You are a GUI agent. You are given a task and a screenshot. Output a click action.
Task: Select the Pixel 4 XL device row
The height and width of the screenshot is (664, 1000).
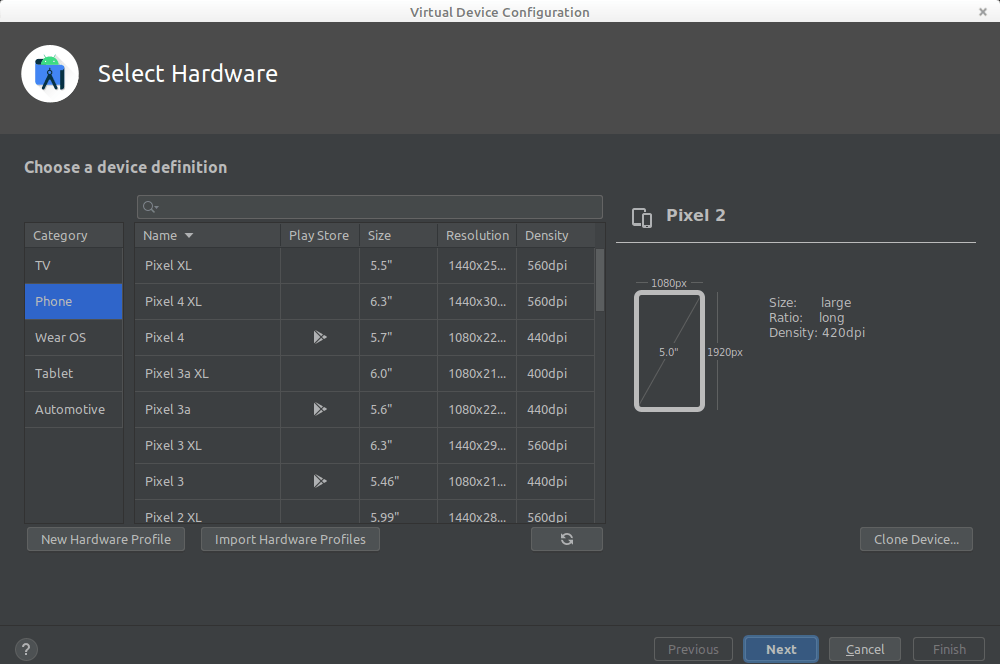pyautogui.click(x=365, y=301)
